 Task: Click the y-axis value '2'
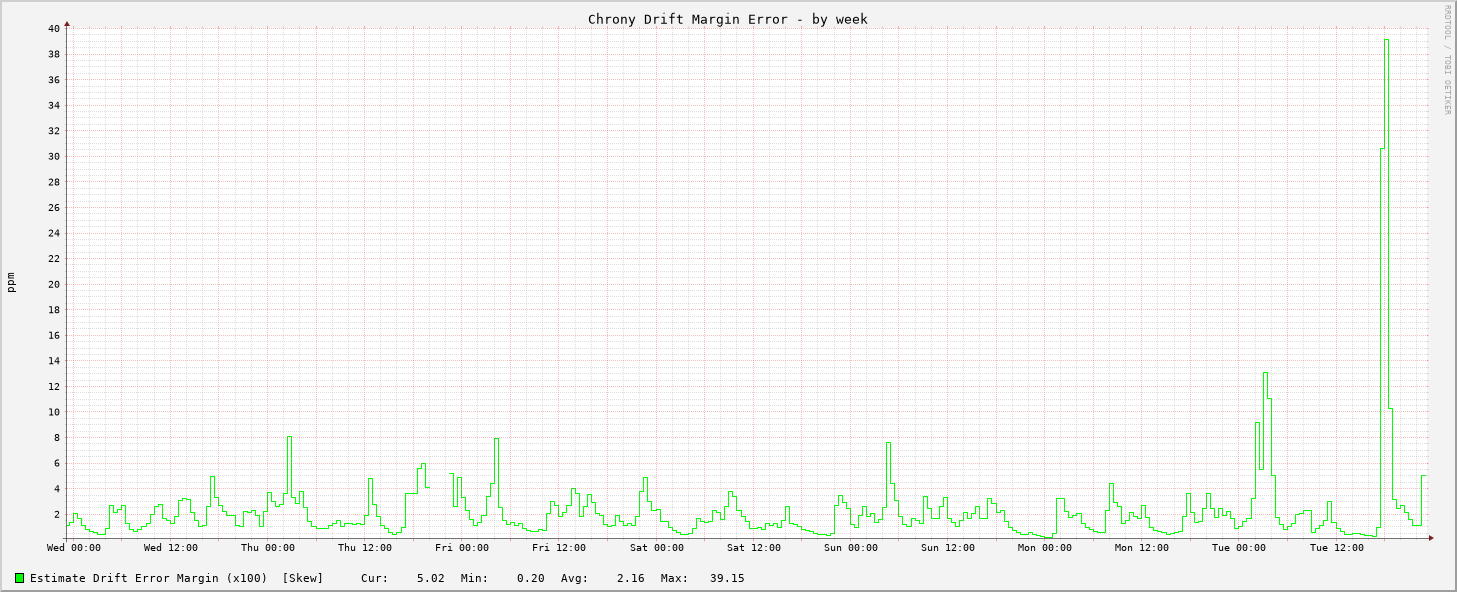[x=57, y=514]
